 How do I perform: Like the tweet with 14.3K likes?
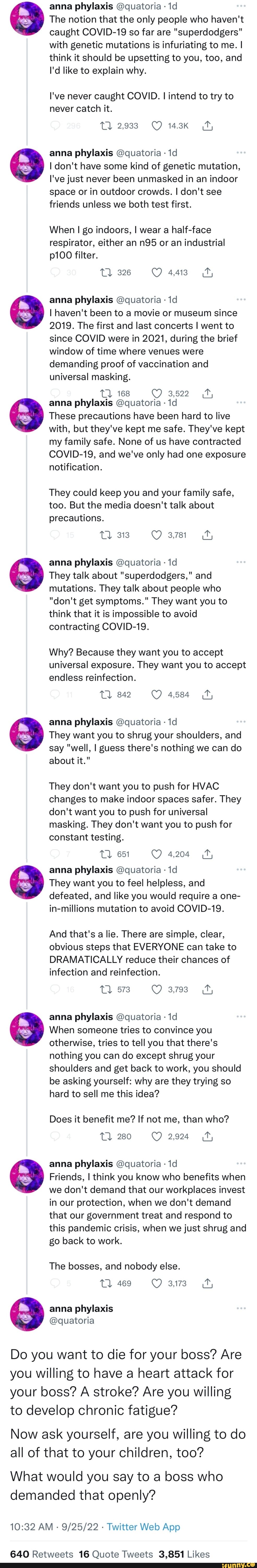[x=156, y=126]
